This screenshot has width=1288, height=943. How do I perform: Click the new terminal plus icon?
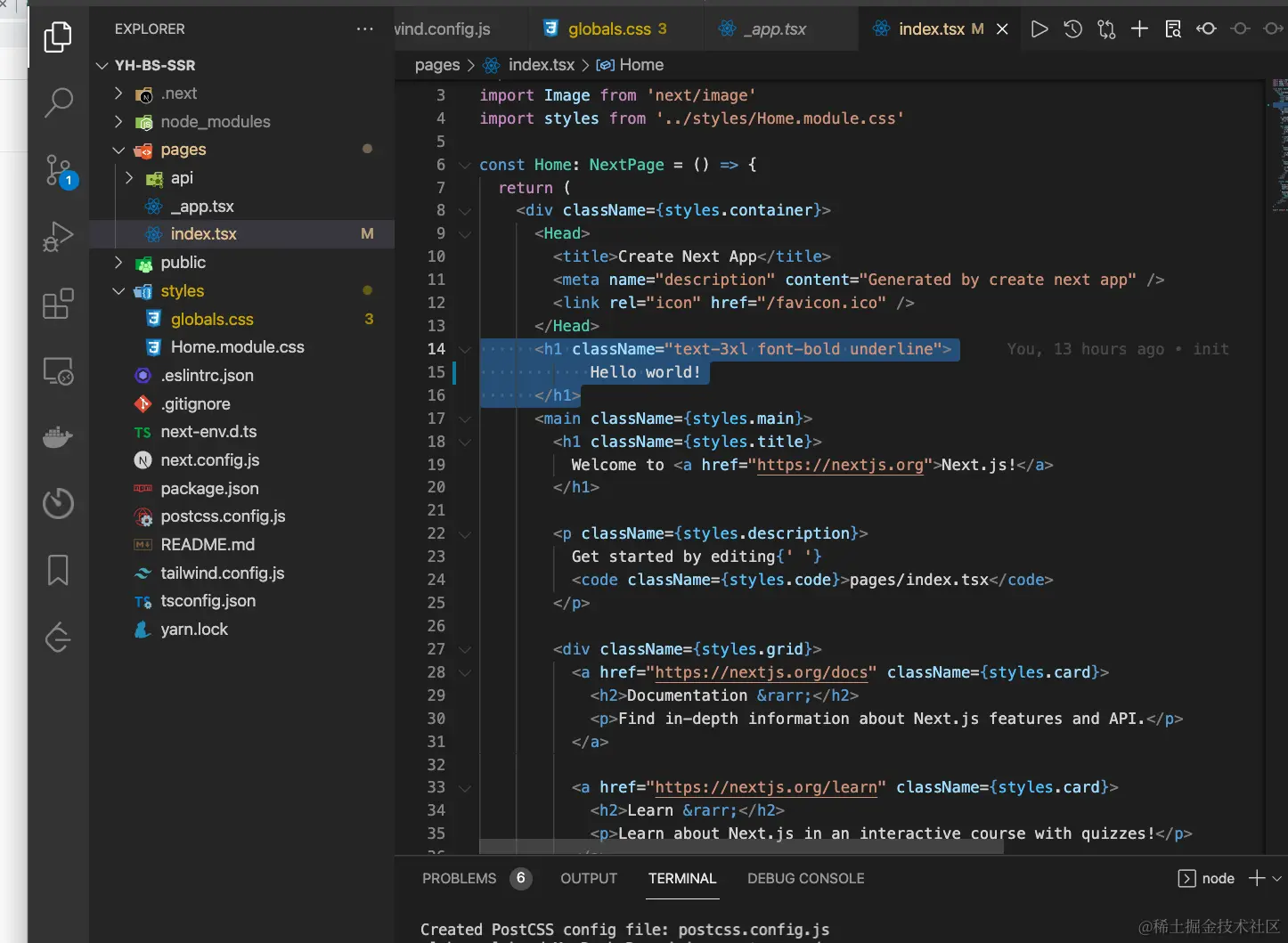tap(1256, 879)
